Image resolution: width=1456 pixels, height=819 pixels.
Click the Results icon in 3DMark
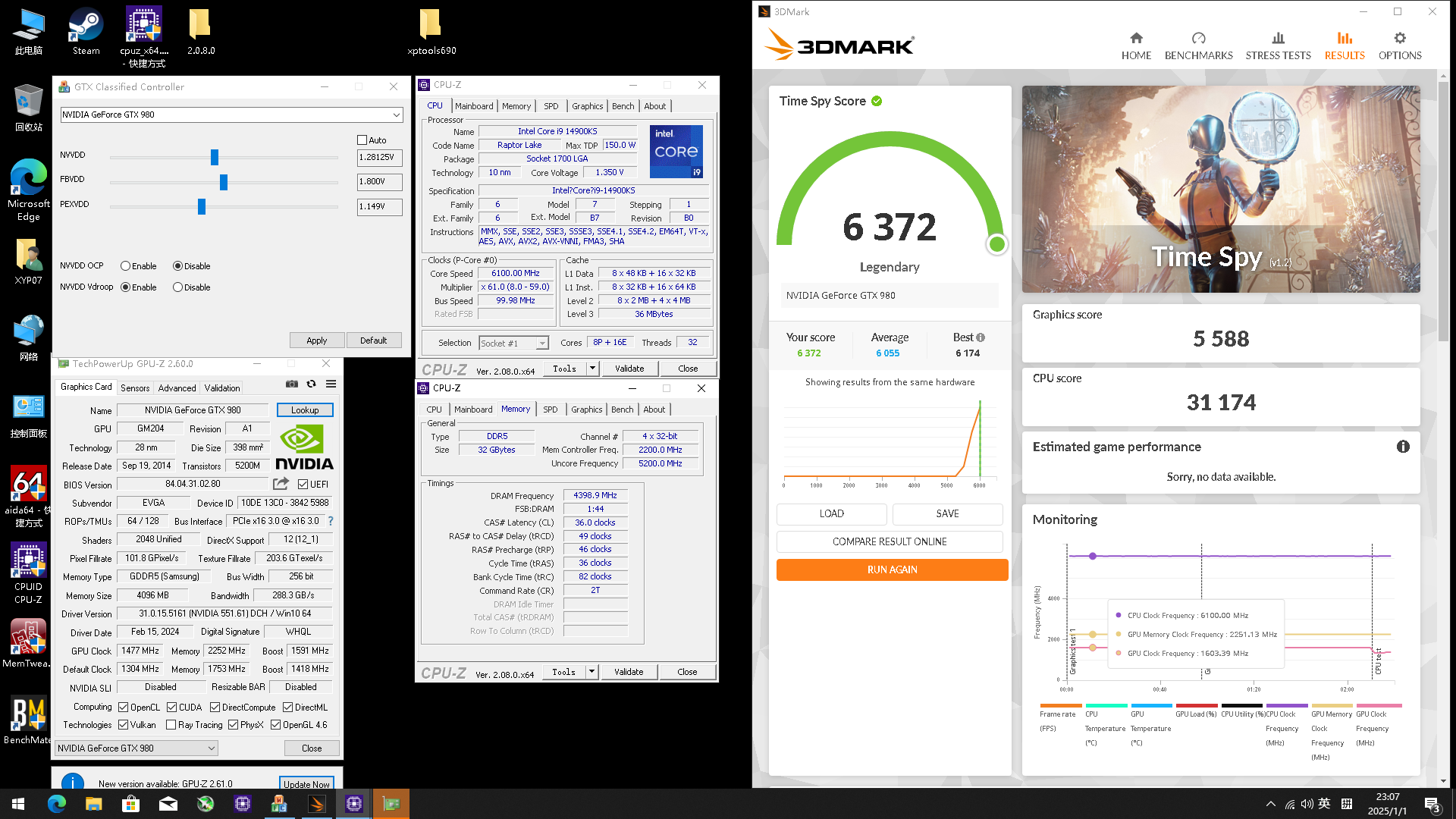point(1345,39)
